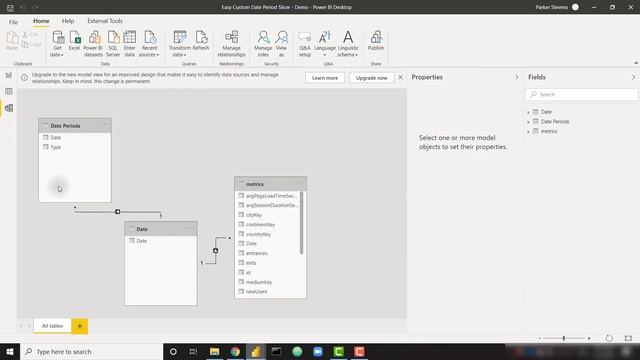Collapse the Properties pane

(516, 77)
